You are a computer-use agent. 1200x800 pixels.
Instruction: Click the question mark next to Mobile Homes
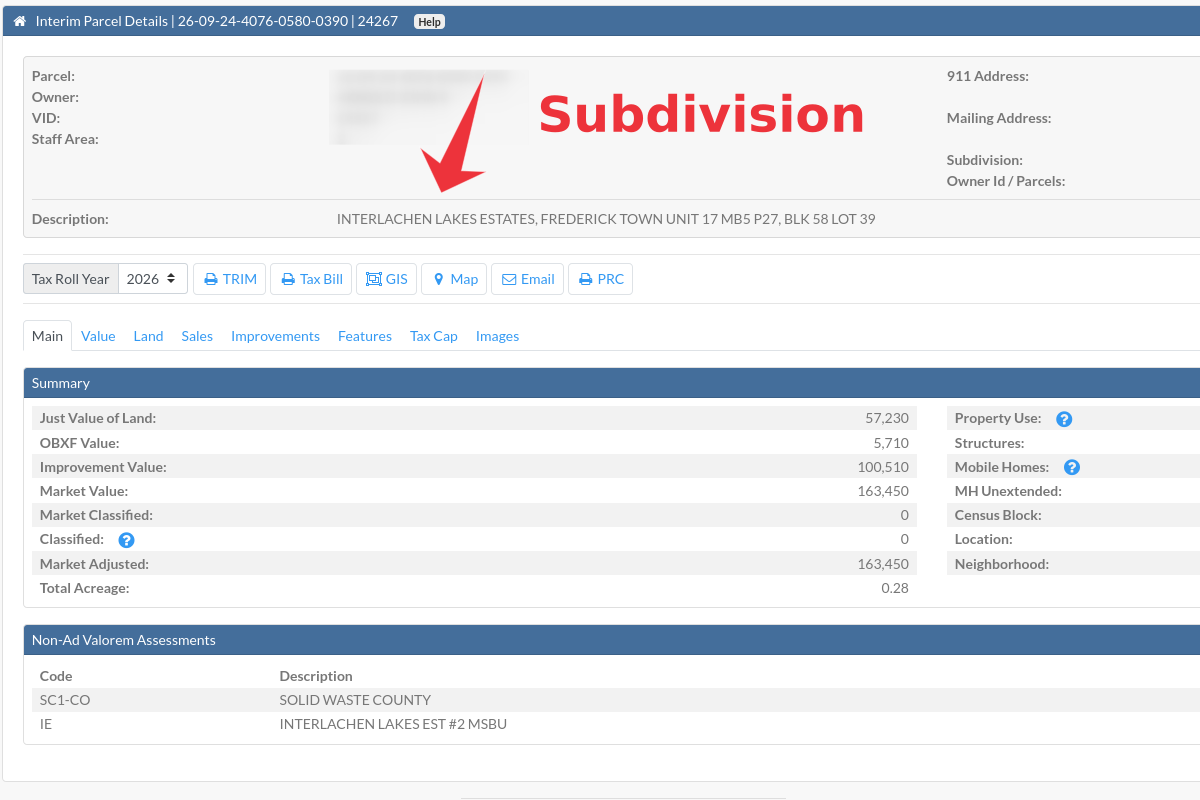(1072, 467)
